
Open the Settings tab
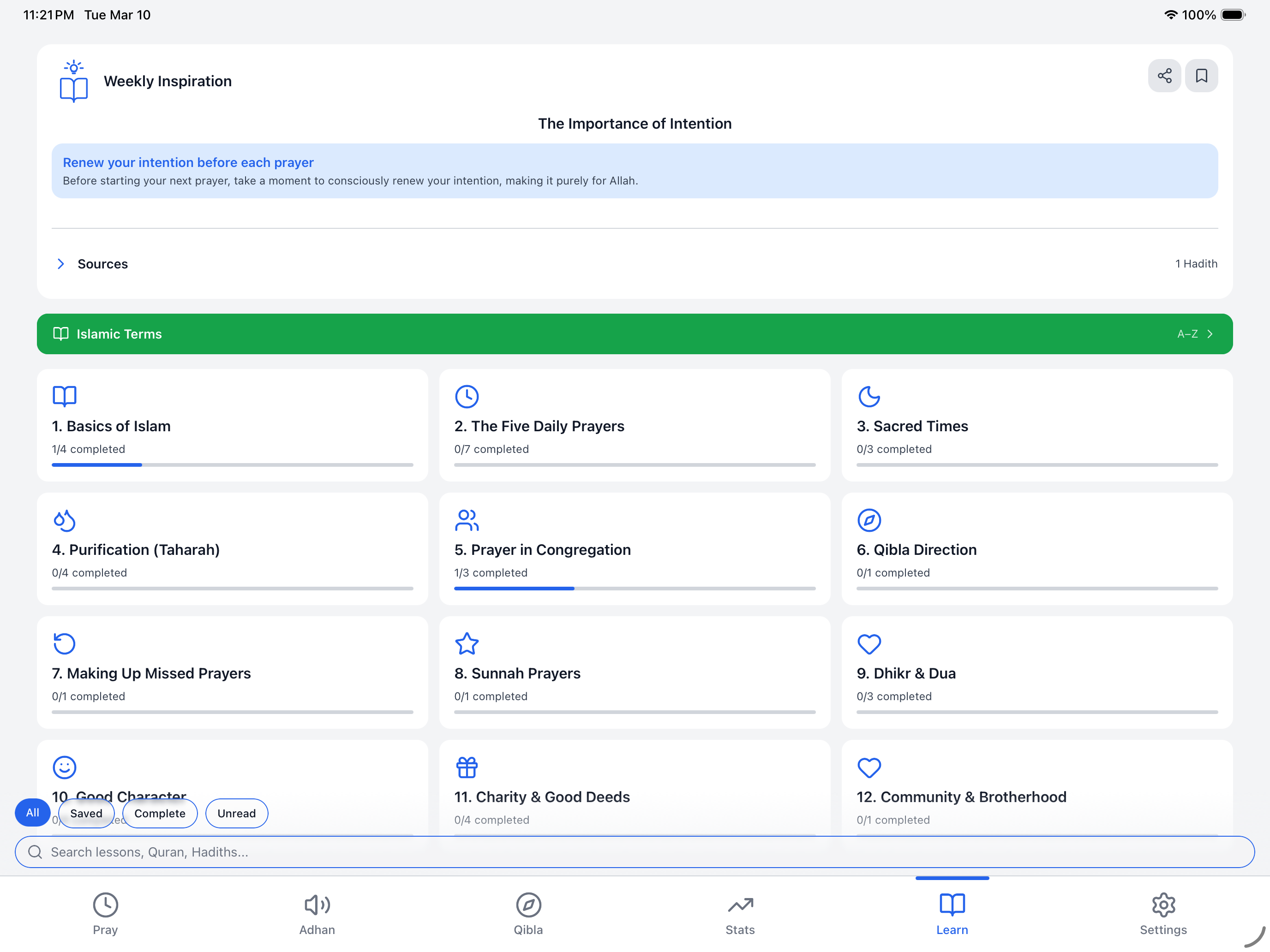pos(1163,914)
